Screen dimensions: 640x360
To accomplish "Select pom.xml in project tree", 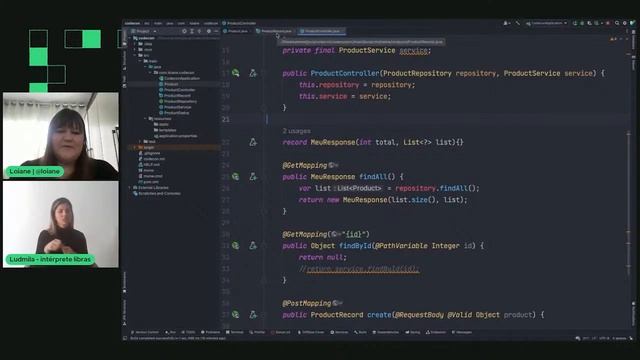I will (x=149, y=182).
